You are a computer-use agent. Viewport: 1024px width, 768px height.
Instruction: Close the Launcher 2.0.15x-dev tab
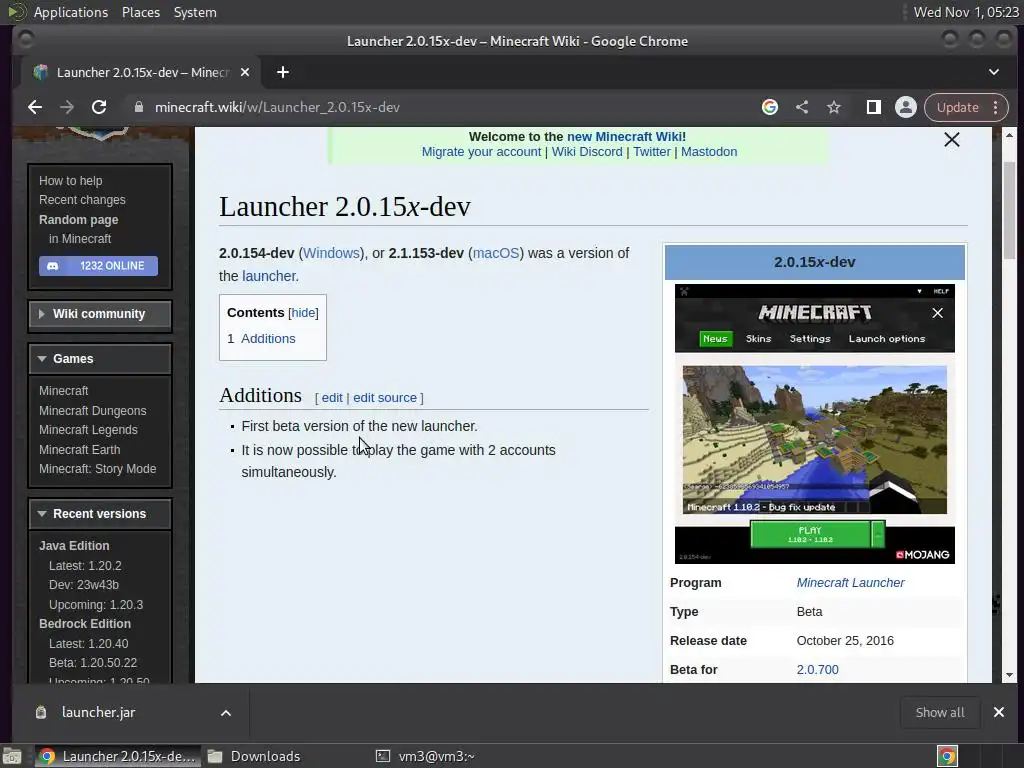click(x=245, y=72)
